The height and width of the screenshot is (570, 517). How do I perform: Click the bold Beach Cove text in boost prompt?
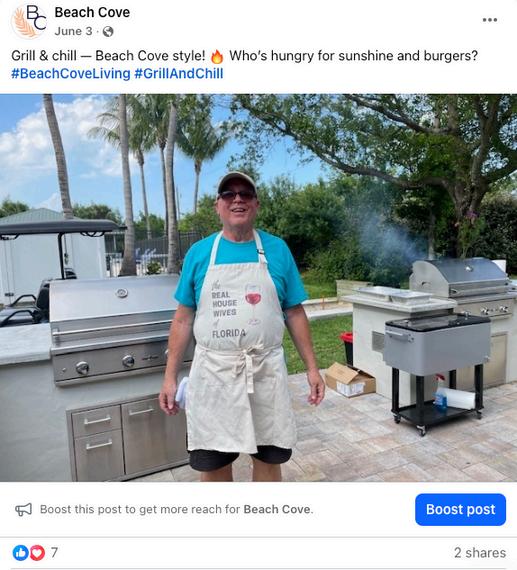tap(278, 509)
